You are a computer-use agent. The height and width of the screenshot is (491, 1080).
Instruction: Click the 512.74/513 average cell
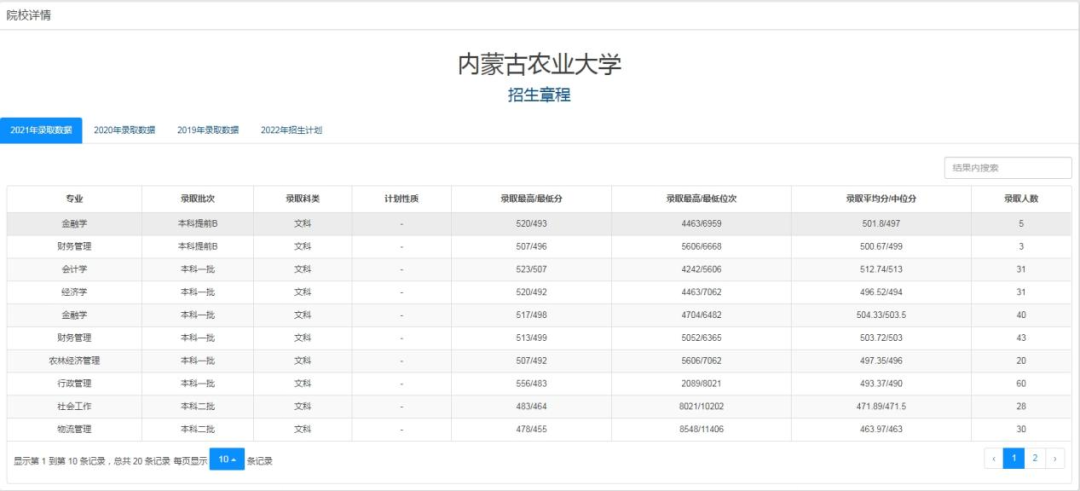[x=881, y=269]
